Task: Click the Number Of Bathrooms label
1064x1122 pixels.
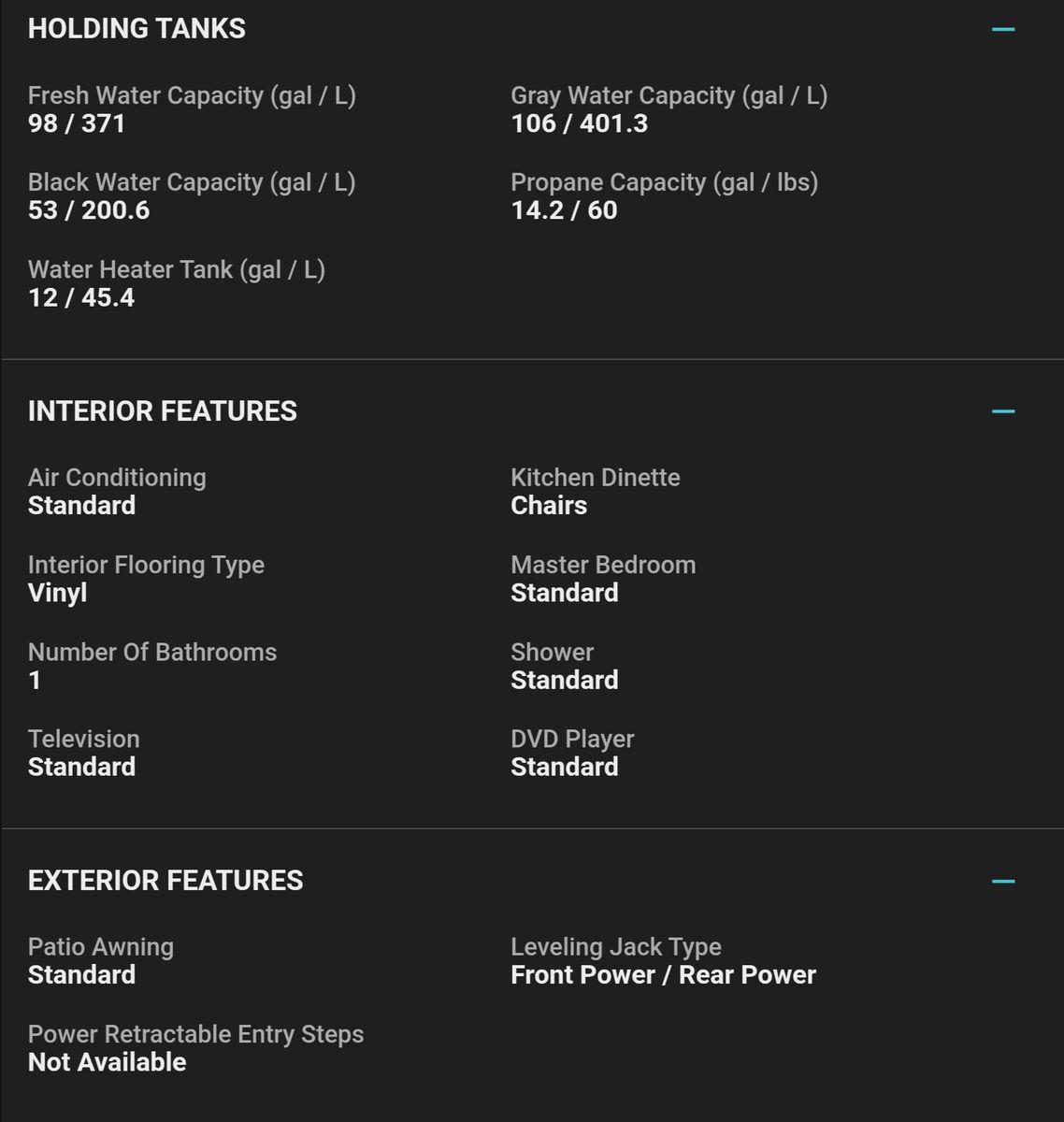Action: [x=152, y=652]
